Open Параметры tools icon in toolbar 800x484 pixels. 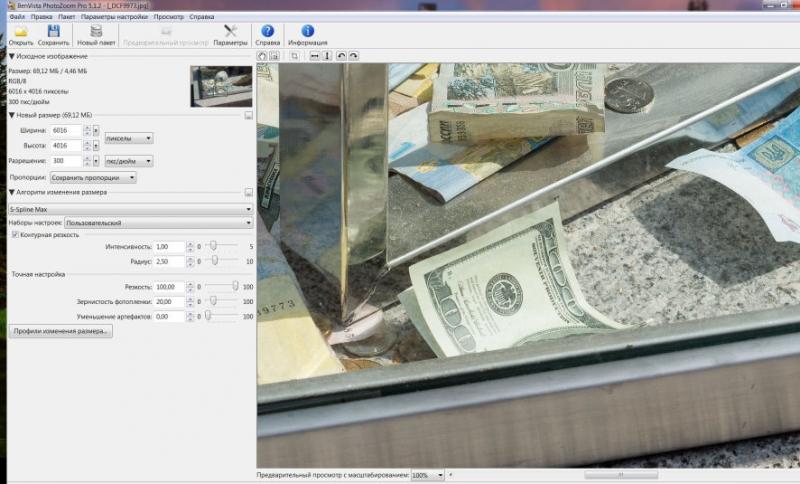[x=230, y=32]
